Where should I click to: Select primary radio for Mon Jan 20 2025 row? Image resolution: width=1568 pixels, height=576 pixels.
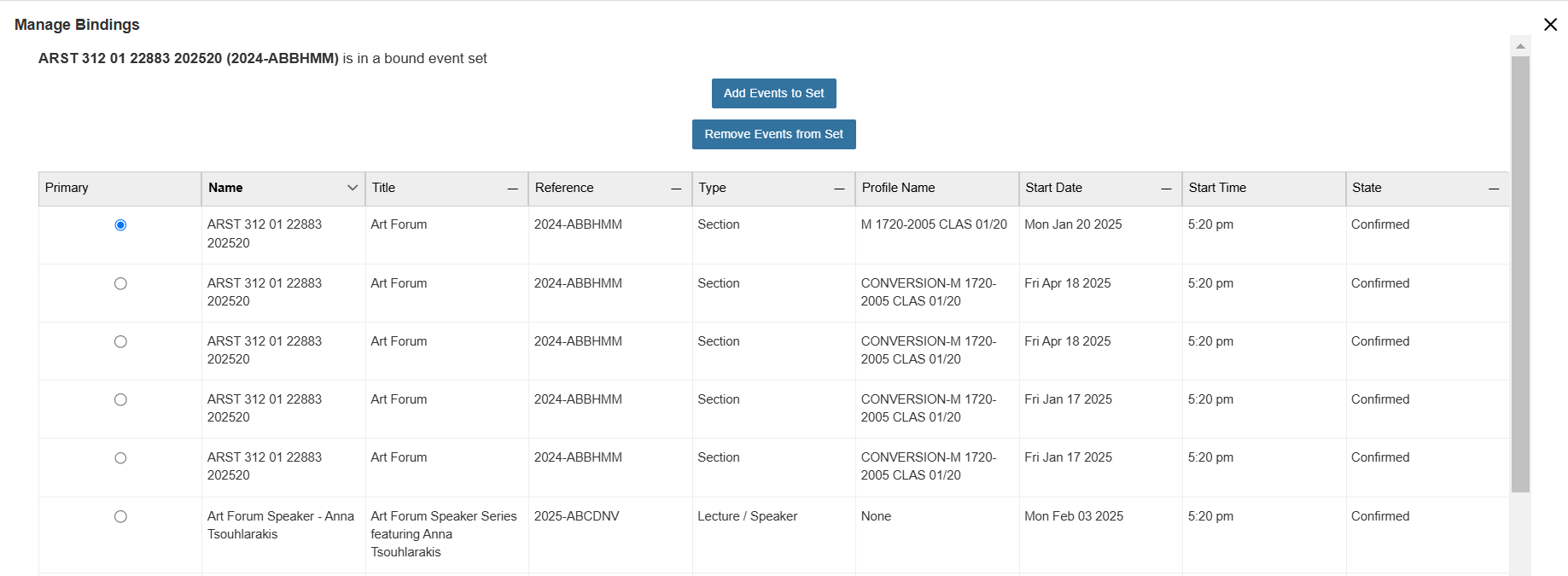(120, 225)
